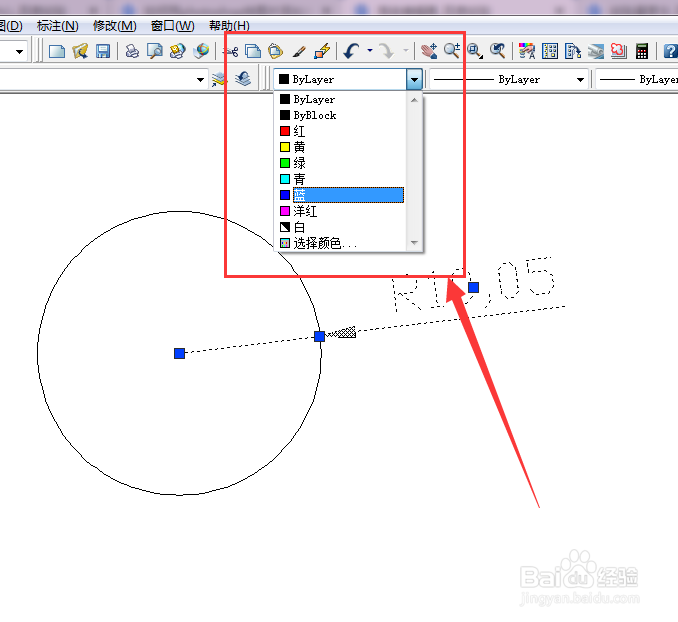
Task: Choose ByLayer in the color list
Action: pyautogui.click(x=342, y=99)
